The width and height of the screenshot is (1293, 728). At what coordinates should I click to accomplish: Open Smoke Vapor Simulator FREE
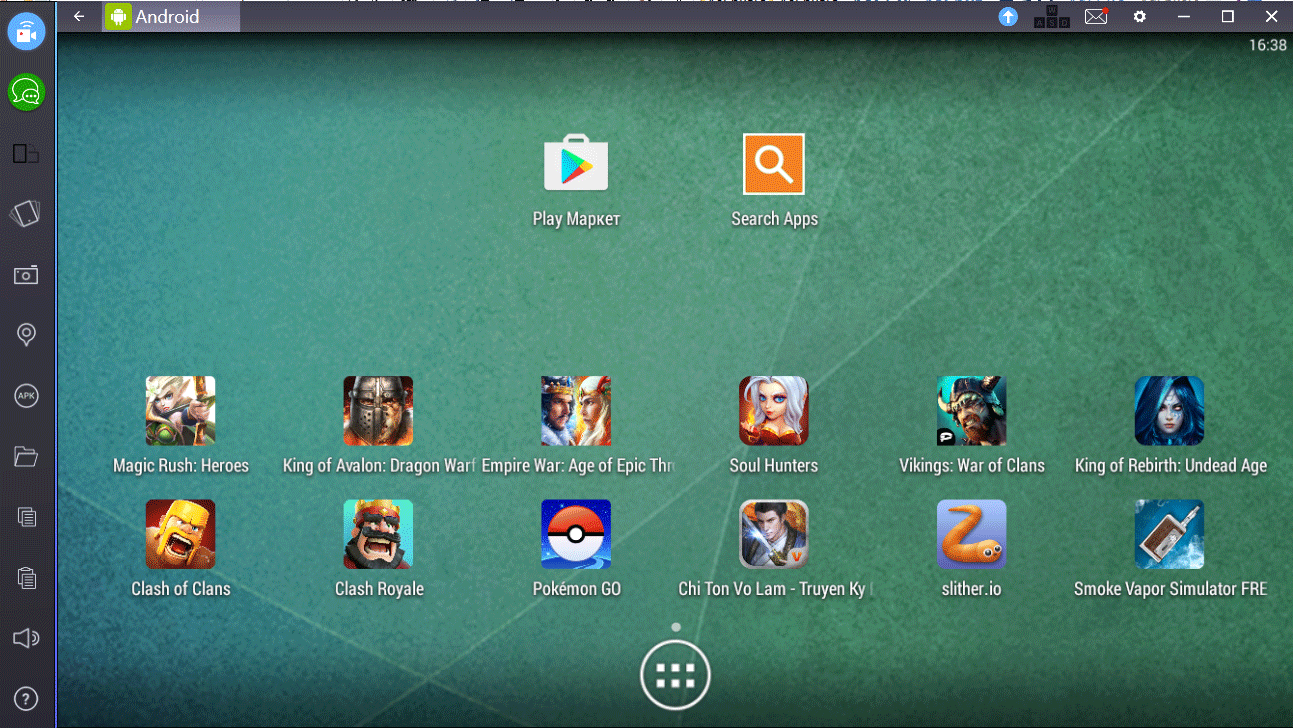coord(1169,534)
